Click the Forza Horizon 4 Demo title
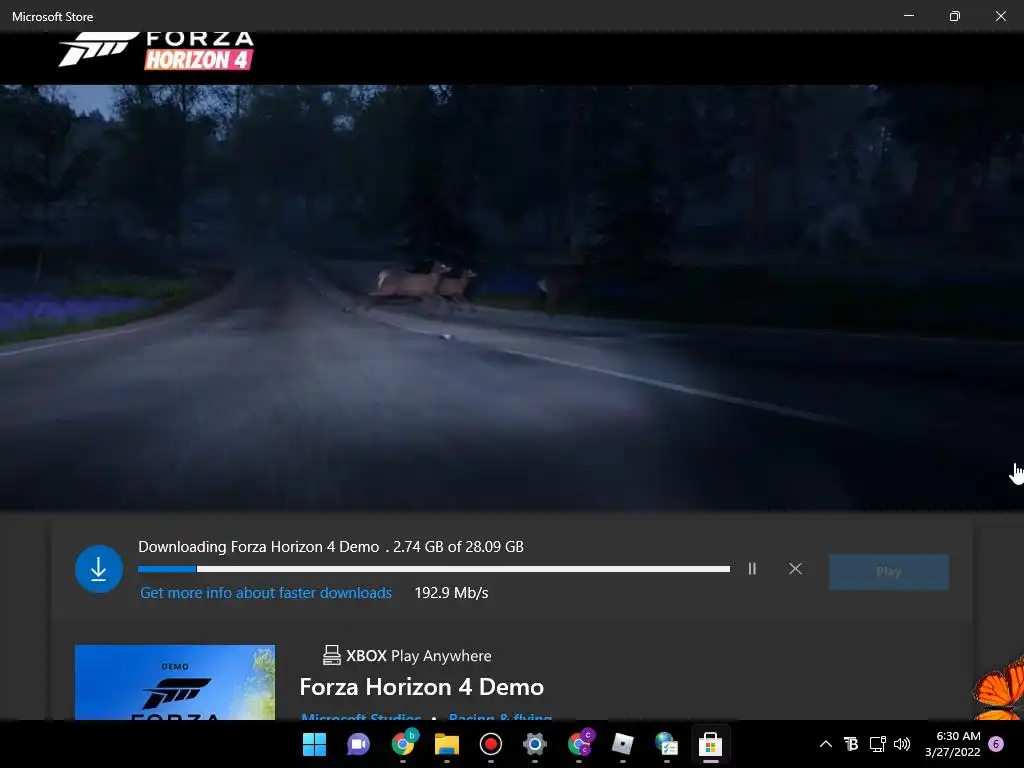 tap(421, 687)
